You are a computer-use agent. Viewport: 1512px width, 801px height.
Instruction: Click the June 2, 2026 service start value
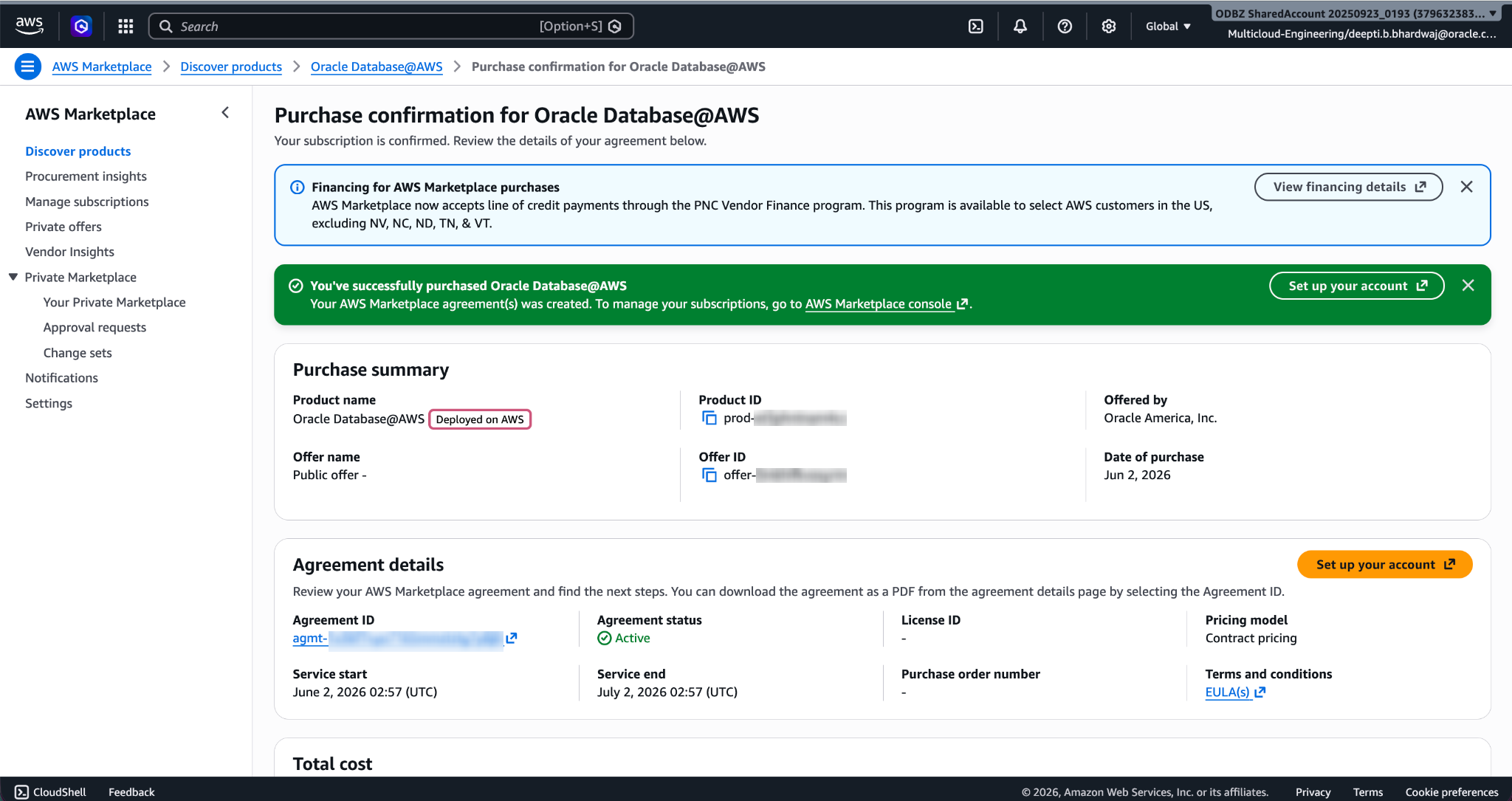pyautogui.click(x=365, y=692)
